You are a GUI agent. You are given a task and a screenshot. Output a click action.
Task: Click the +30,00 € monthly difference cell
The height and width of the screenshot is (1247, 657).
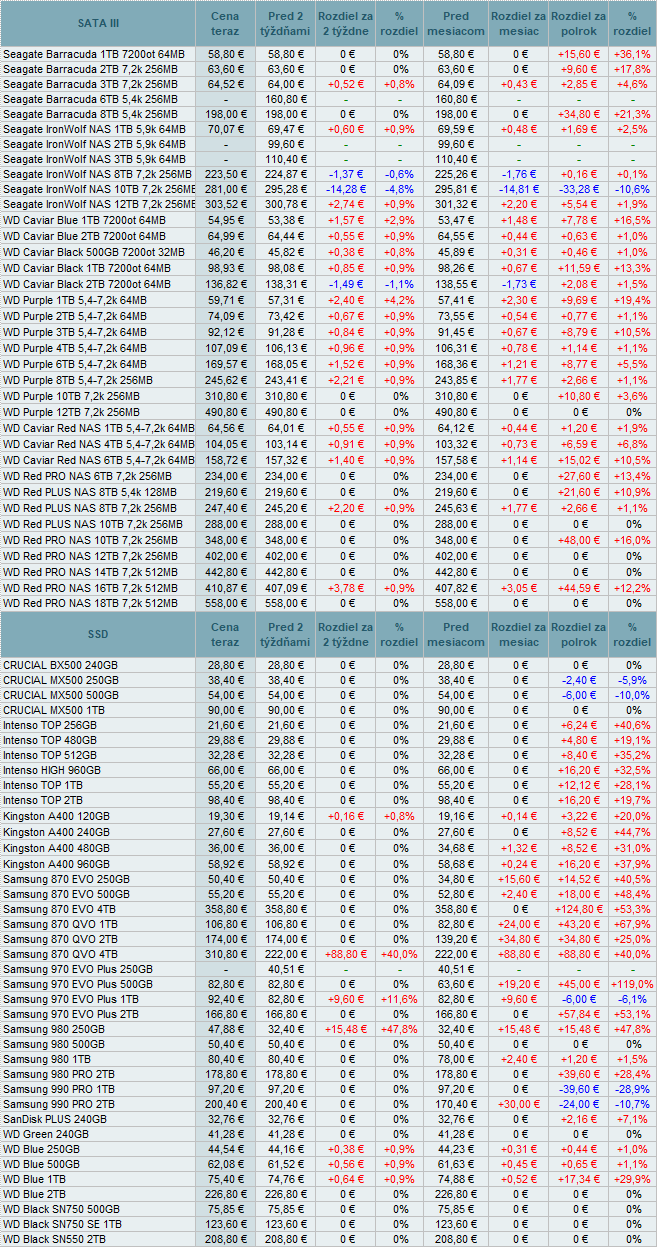pyautogui.click(x=518, y=1104)
